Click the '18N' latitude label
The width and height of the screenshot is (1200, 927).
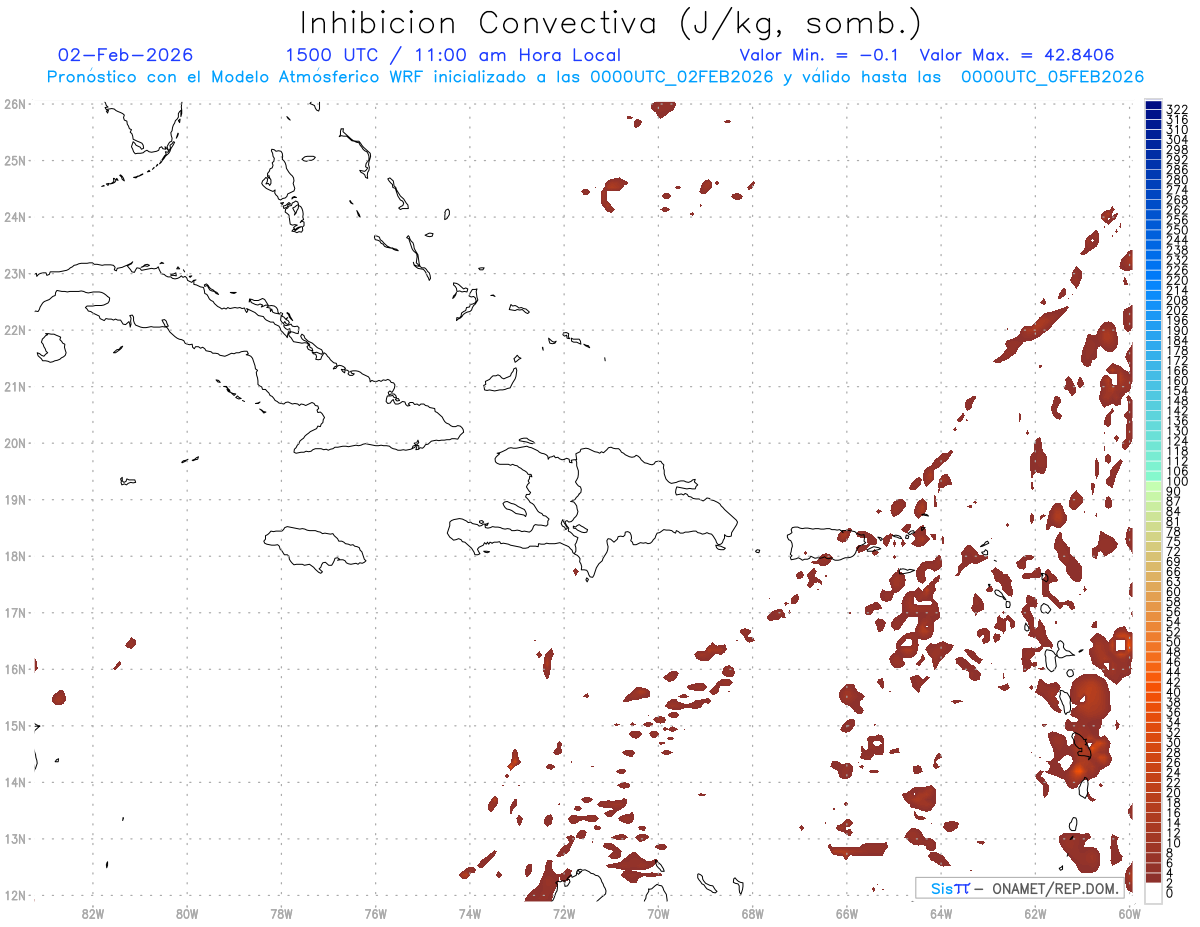[15, 556]
